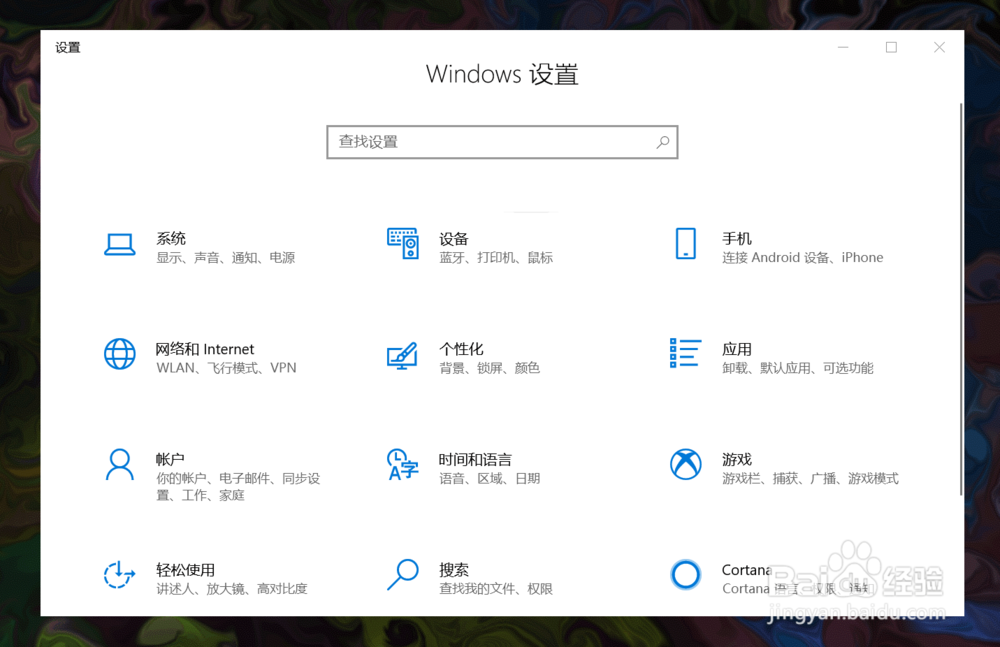Open the 手机 phone icon
This screenshot has width=1000, height=647.
(686, 244)
